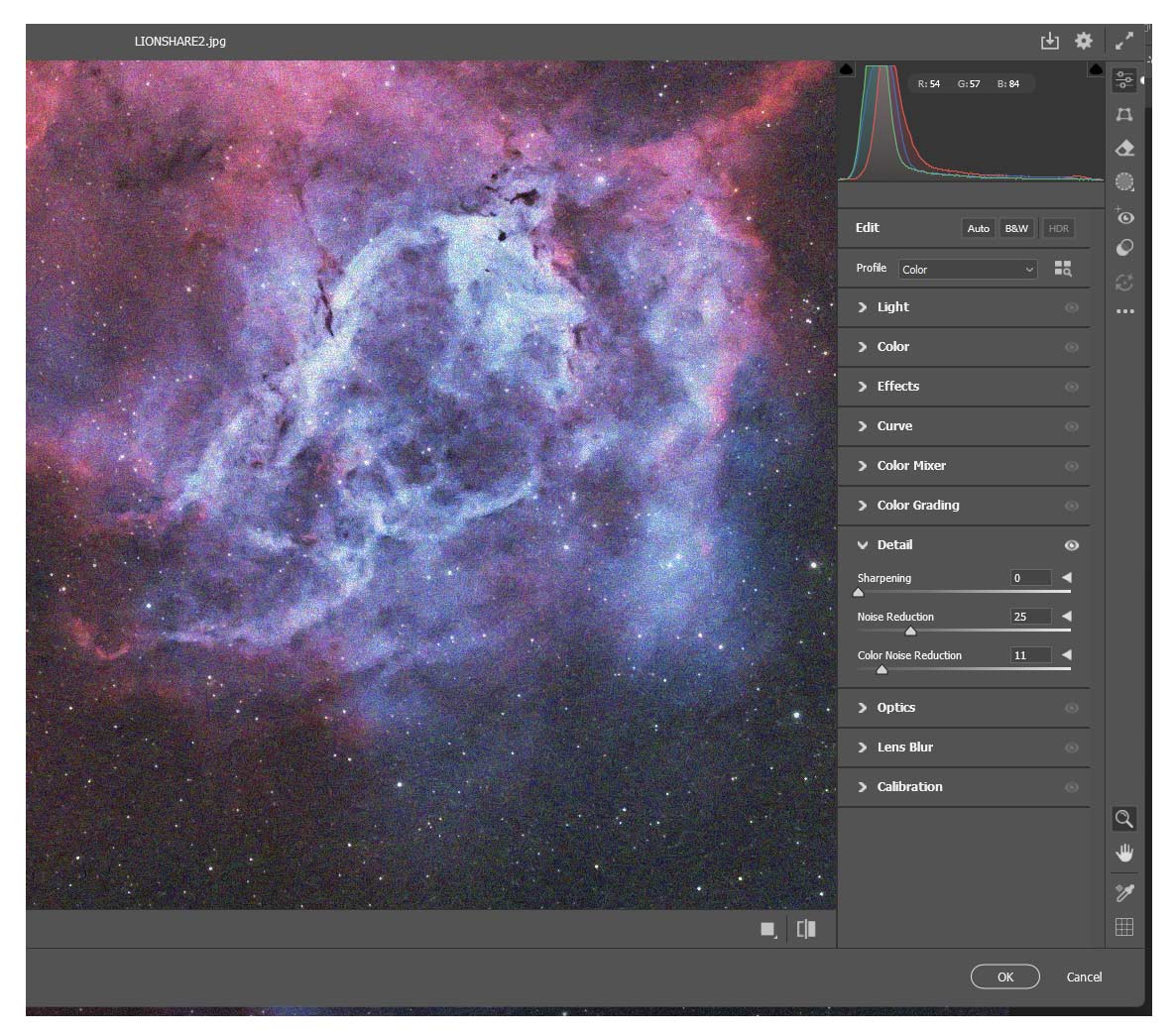The image size is (1175, 1036).
Task: Open the Profile dropdown
Action: tap(967, 269)
